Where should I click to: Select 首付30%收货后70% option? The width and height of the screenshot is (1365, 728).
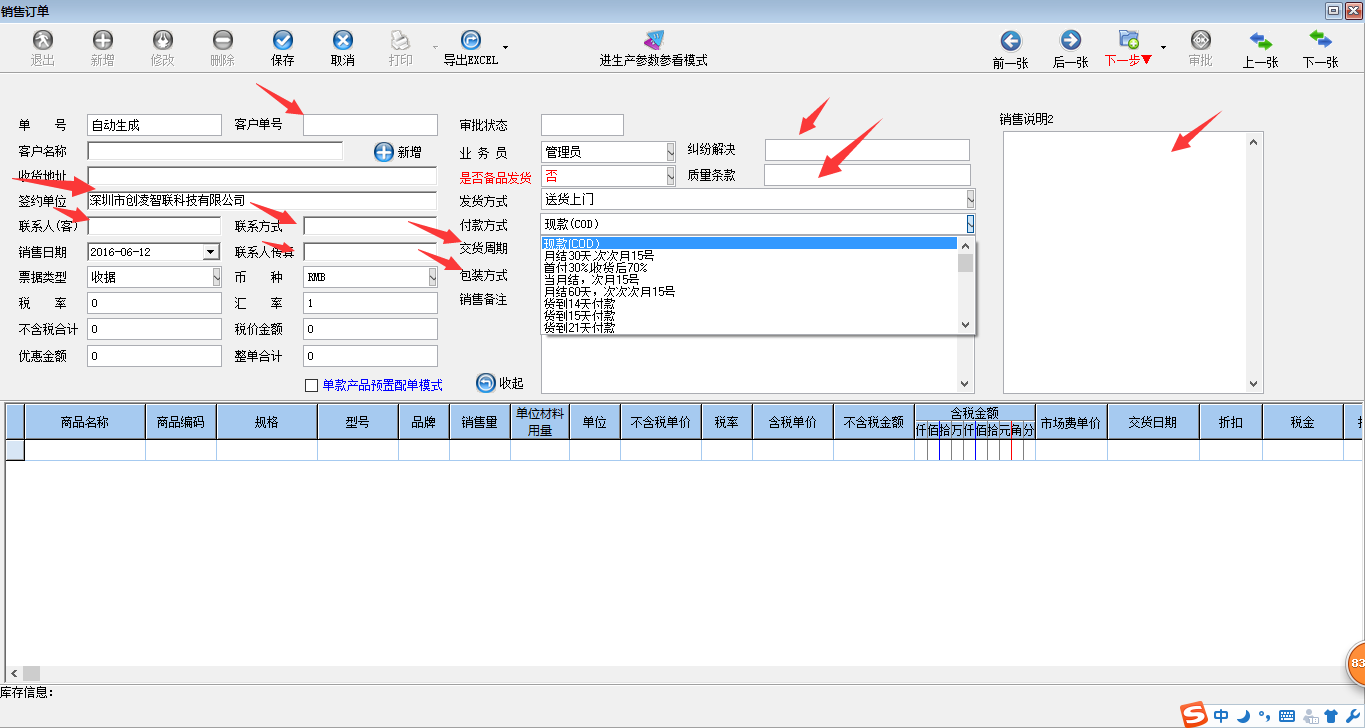click(x=749, y=268)
